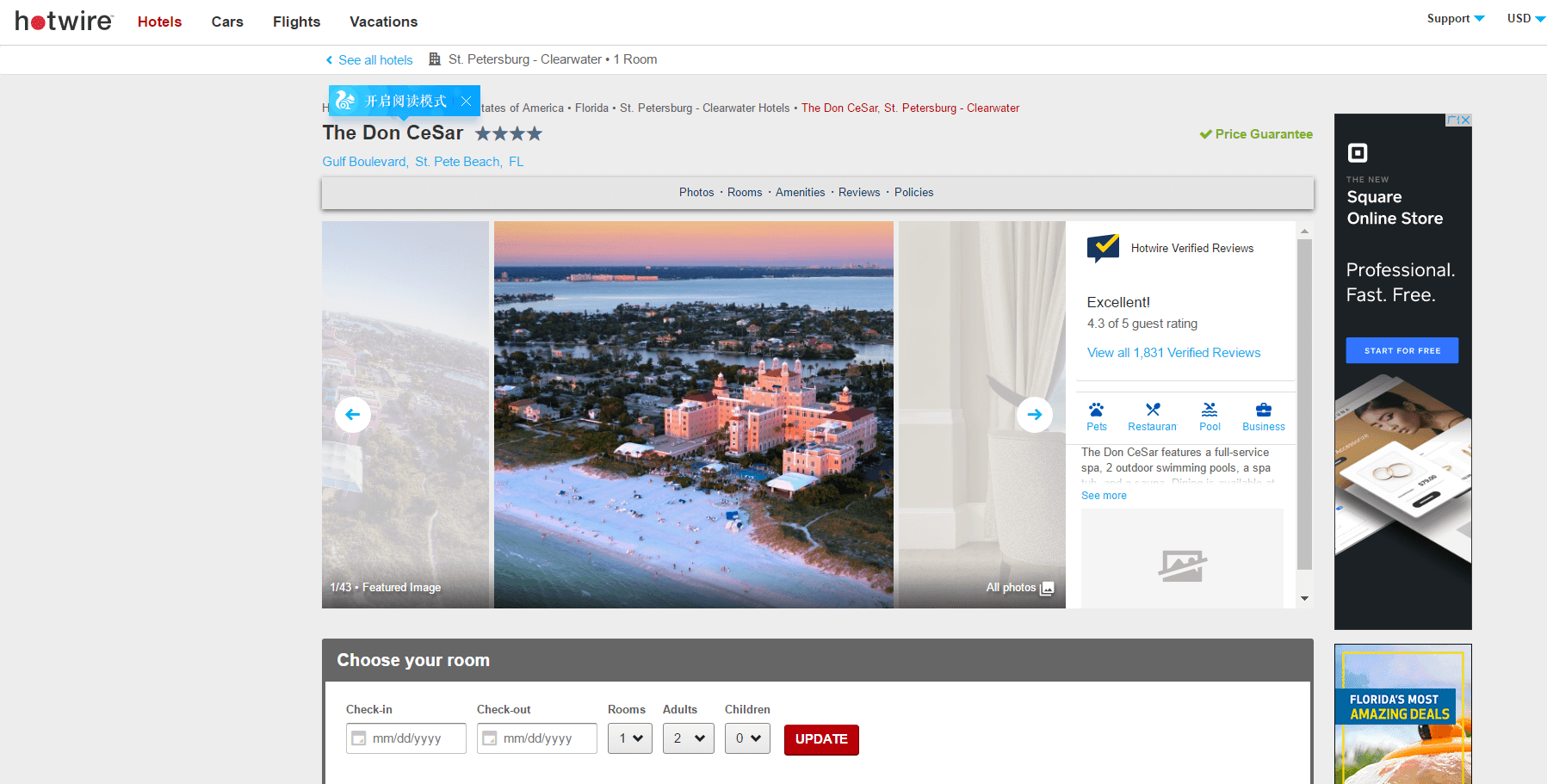
Task: Open St. Petersburg - Clearwater Hotels breadcrumb
Action: click(x=704, y=108)
